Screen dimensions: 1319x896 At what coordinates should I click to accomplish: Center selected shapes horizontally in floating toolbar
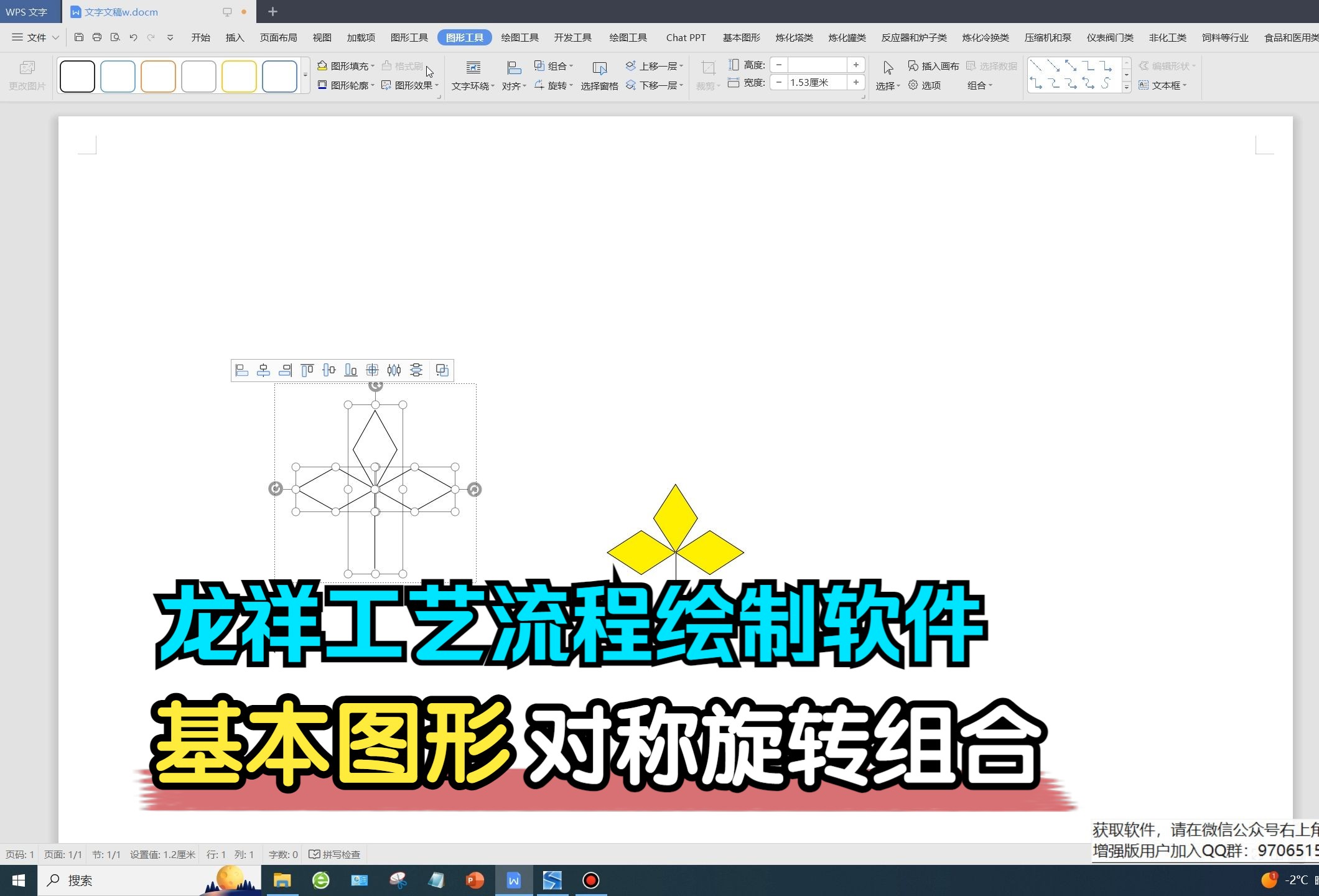pos(264,370)
